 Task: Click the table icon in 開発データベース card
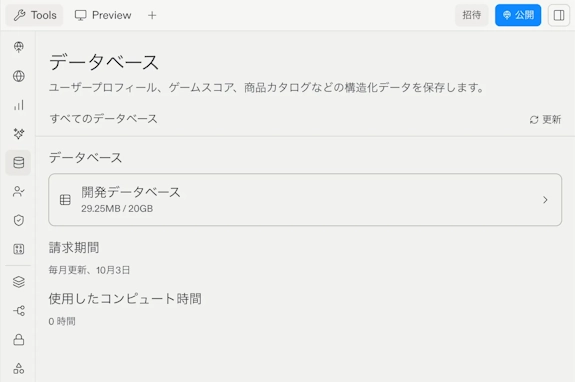[65, 200]
